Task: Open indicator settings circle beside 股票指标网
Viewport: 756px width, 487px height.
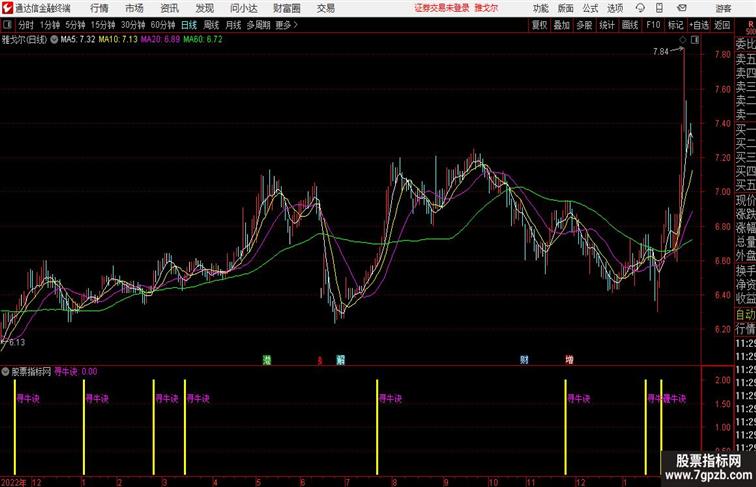Action: tap(5, 372)
